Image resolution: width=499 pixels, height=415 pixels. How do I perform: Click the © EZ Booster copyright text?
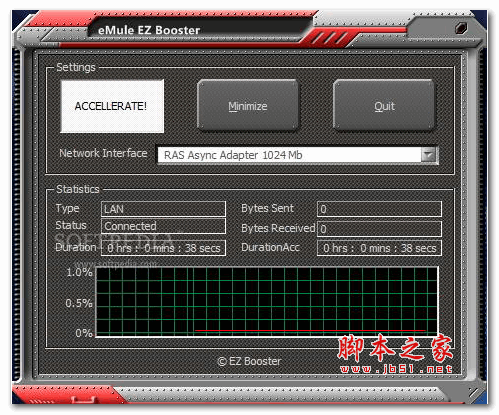[x=249, y=361]
